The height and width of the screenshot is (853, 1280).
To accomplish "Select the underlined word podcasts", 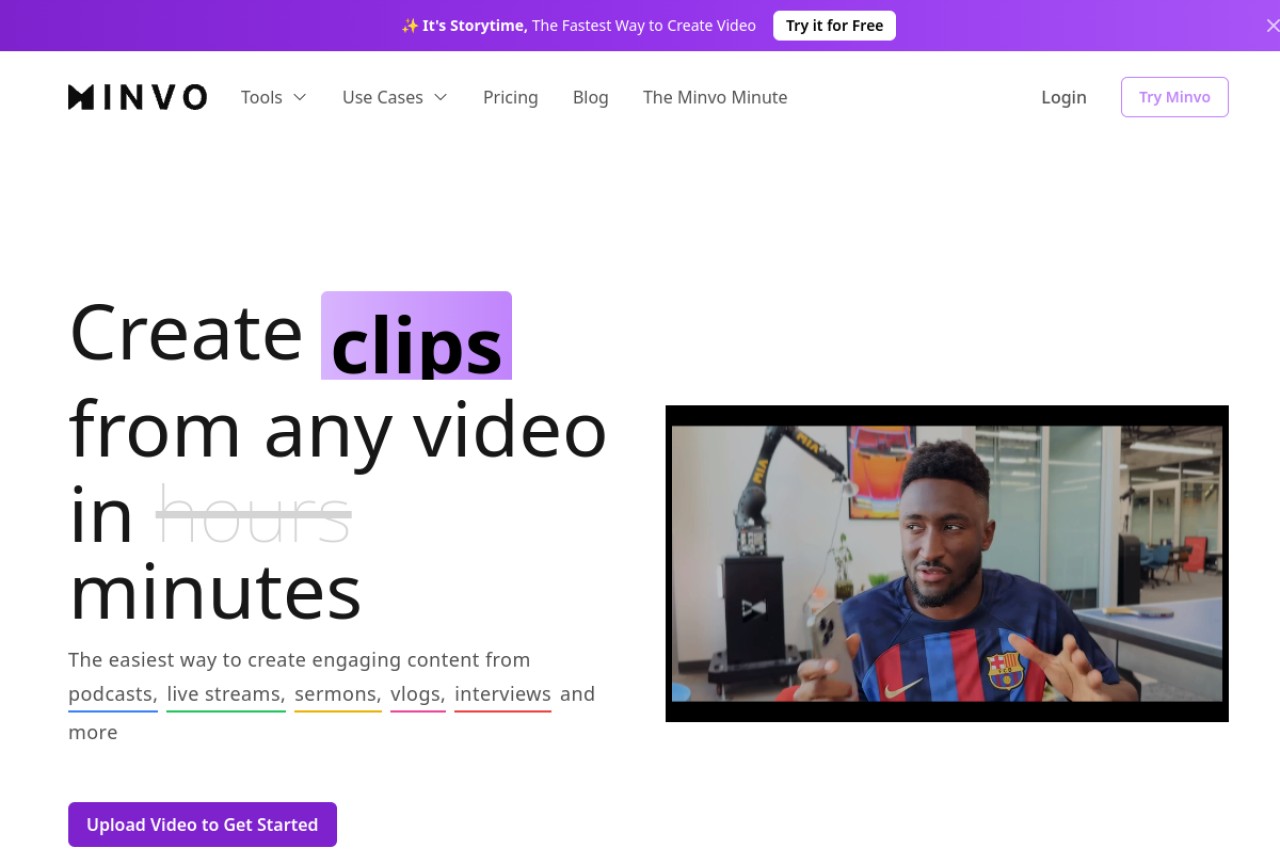I will point(113,694).
